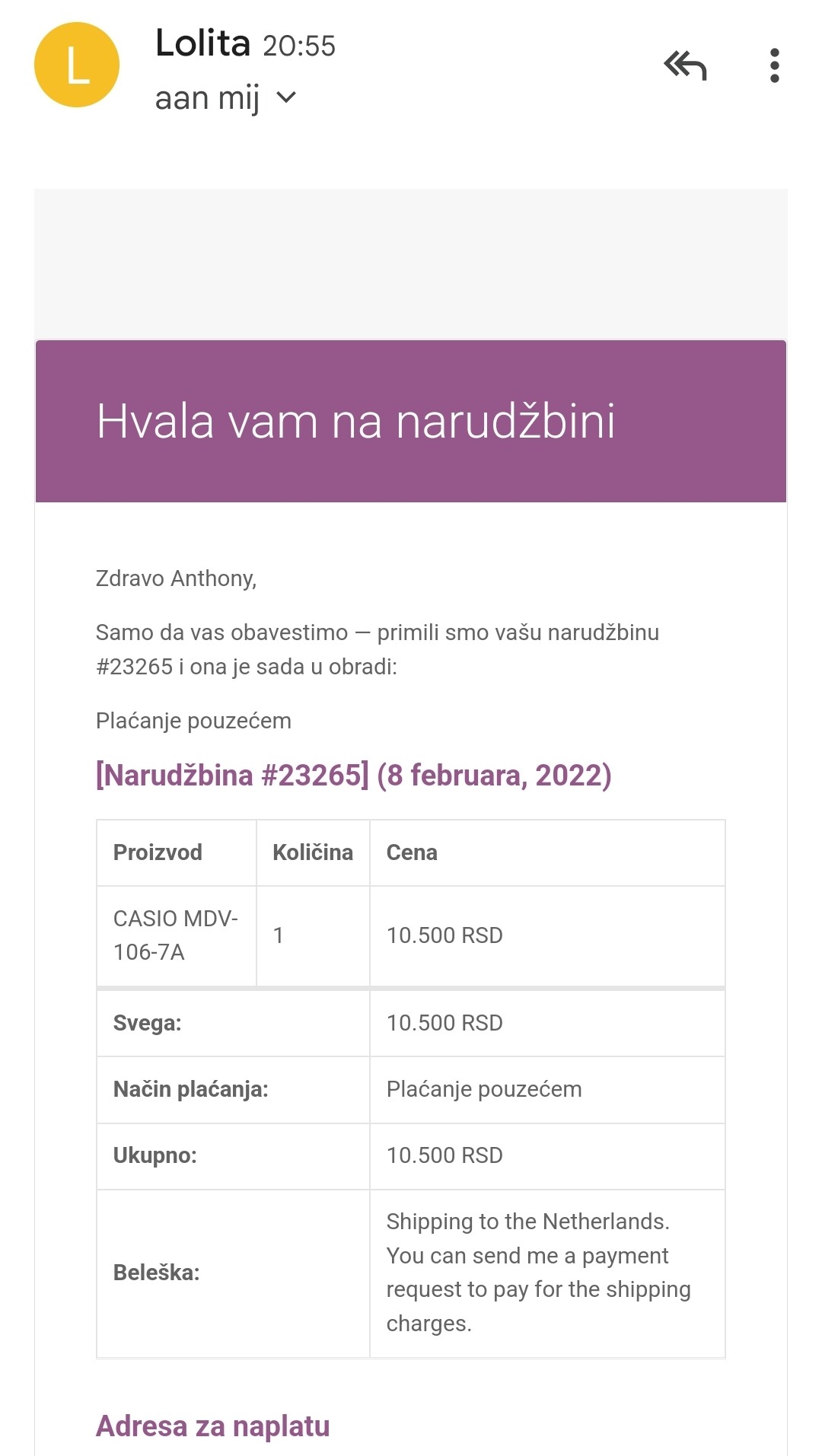This screenshot has height=1456, width=822.
Task: Tap the 'aan mij' recipient text
Action: pos(207,98)
